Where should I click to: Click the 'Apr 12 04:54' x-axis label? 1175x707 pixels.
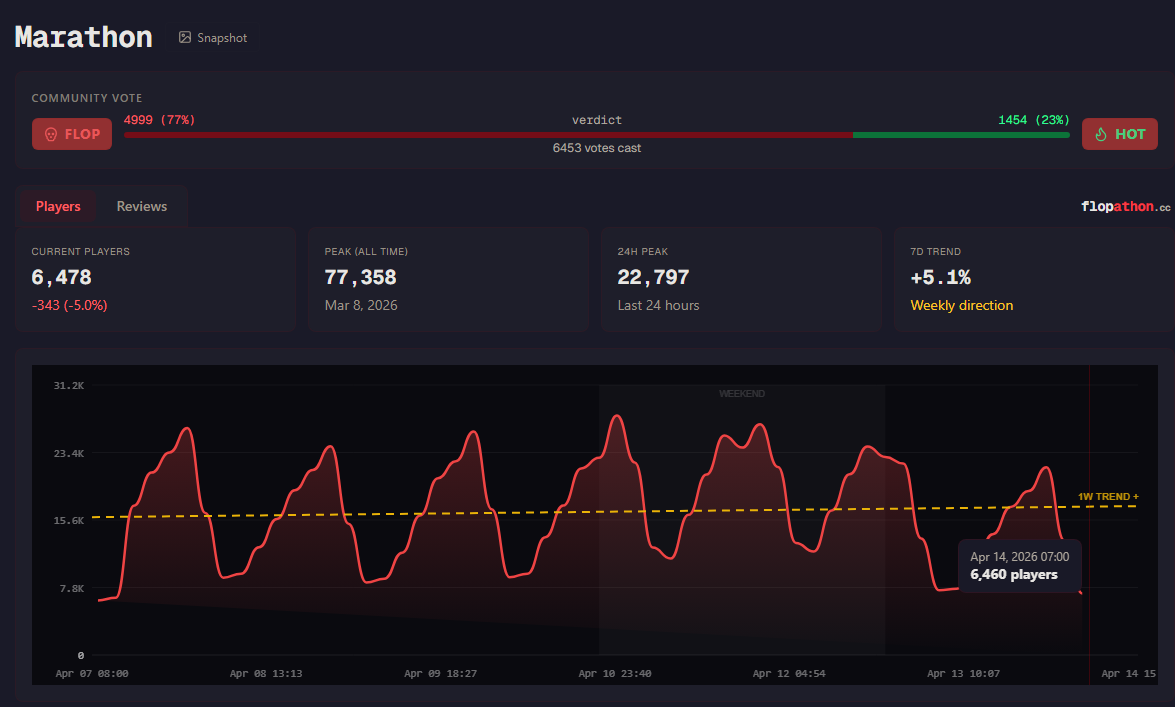[x=789, y=673]
